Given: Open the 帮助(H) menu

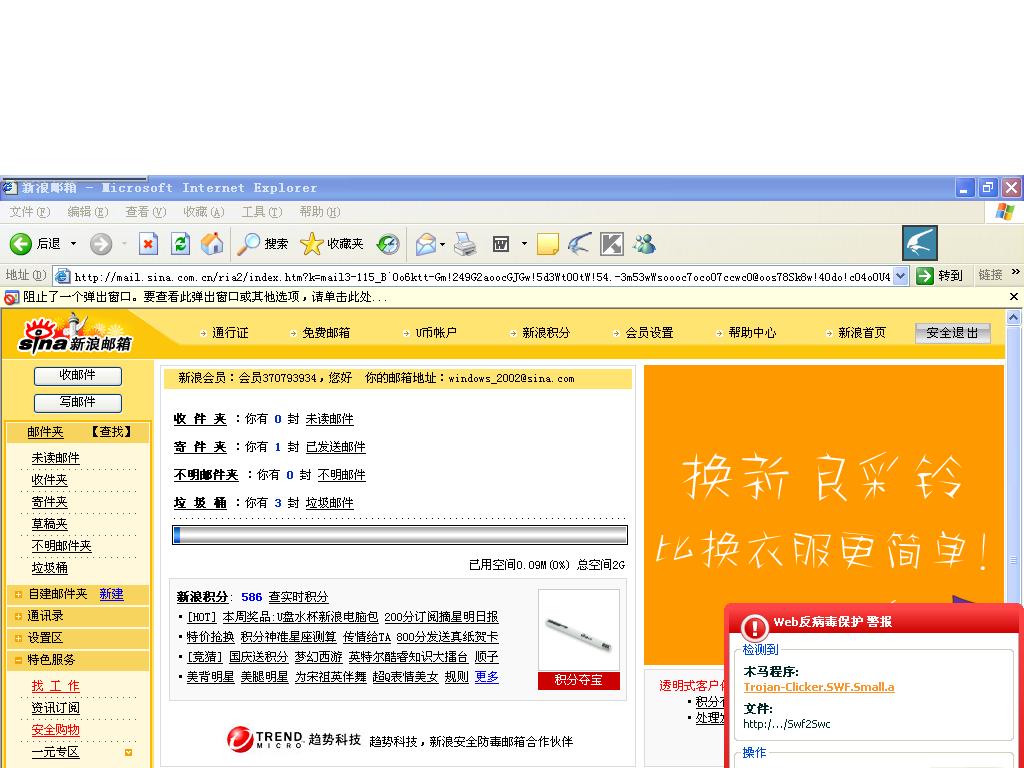Looking at the screenshot, I should tap(320, 212).
